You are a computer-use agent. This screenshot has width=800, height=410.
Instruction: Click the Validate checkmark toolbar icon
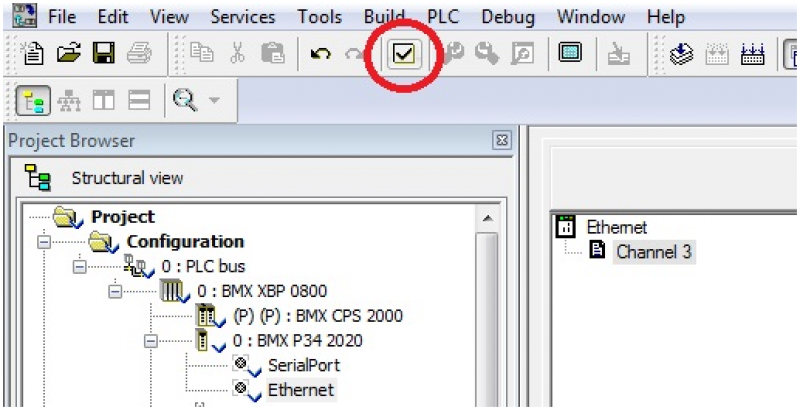(x=404, y=53)
